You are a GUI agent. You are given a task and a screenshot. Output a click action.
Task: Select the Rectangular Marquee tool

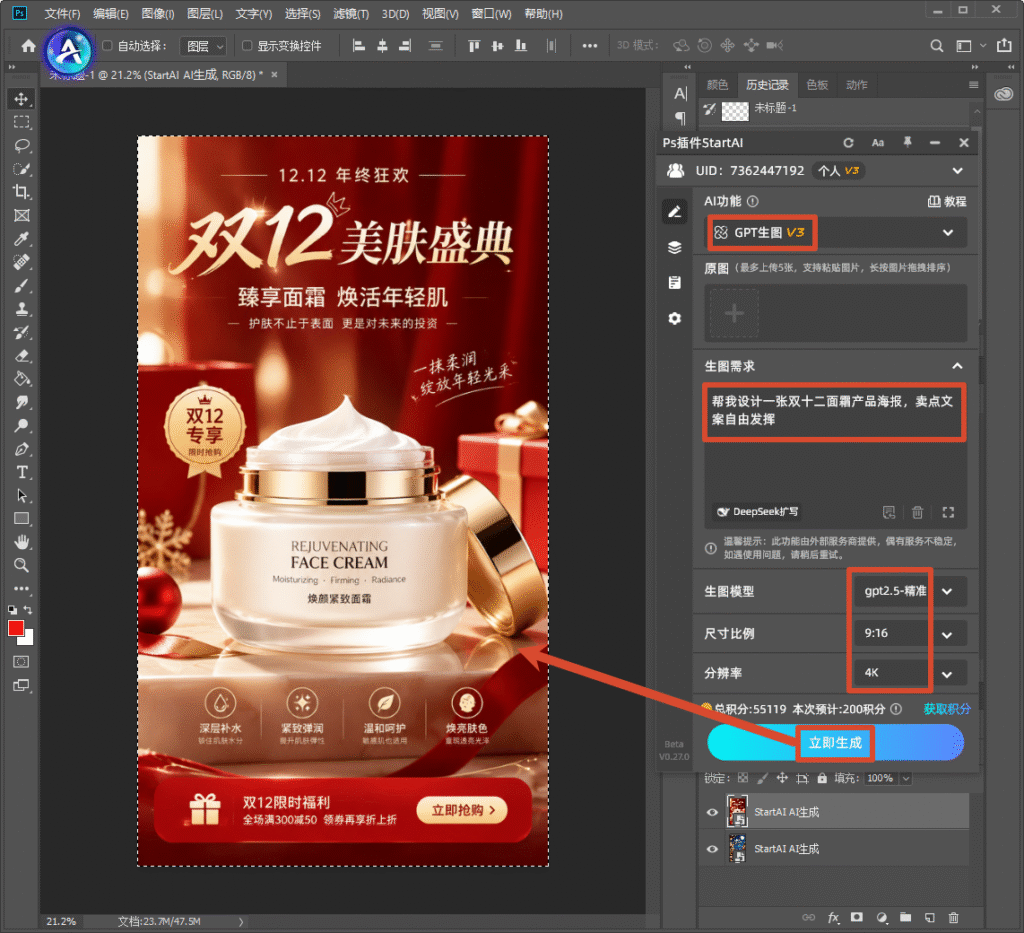22,122
